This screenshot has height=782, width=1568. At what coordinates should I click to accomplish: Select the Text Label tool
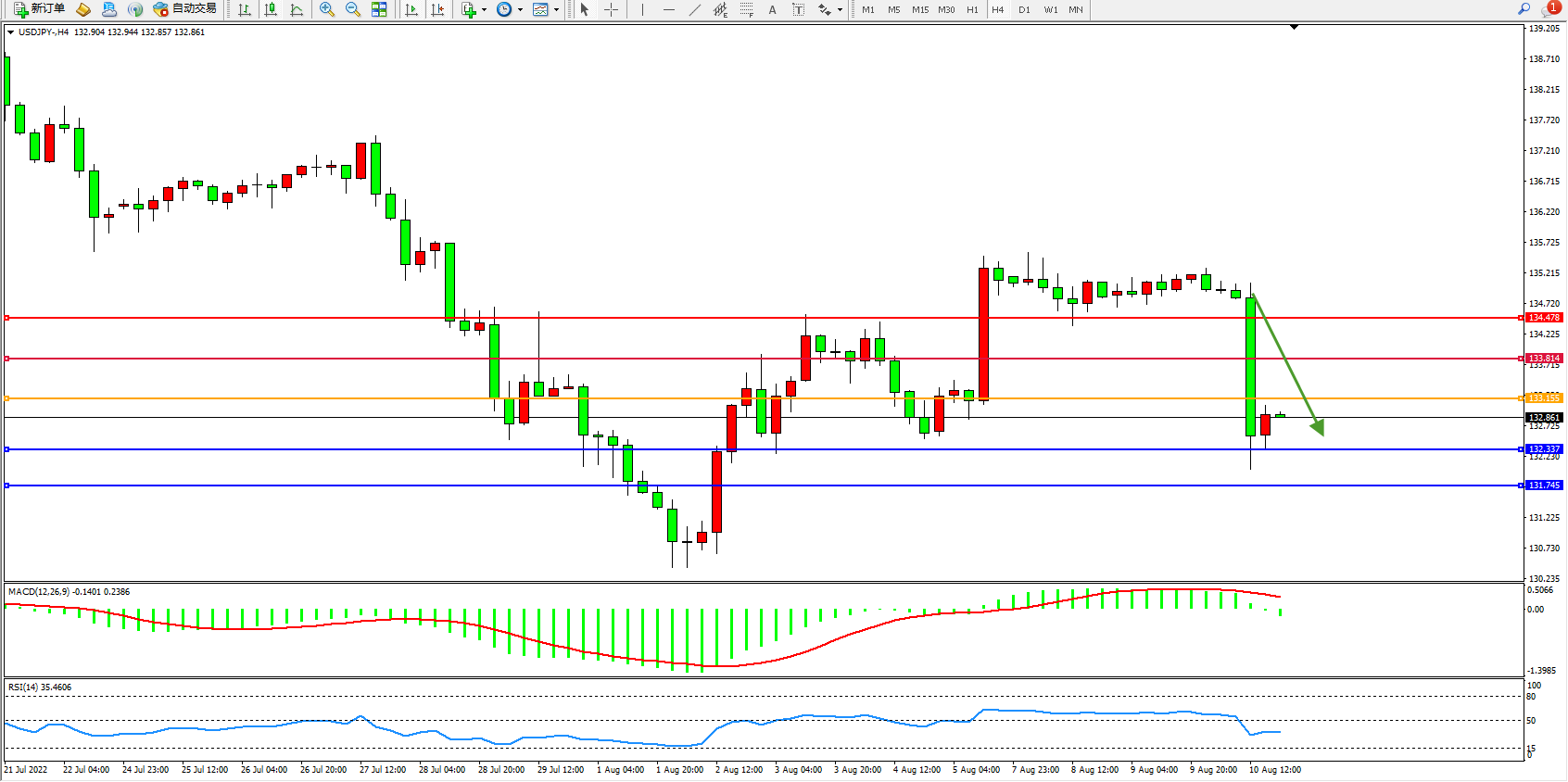pyautogui.click(x=798, y=9)
